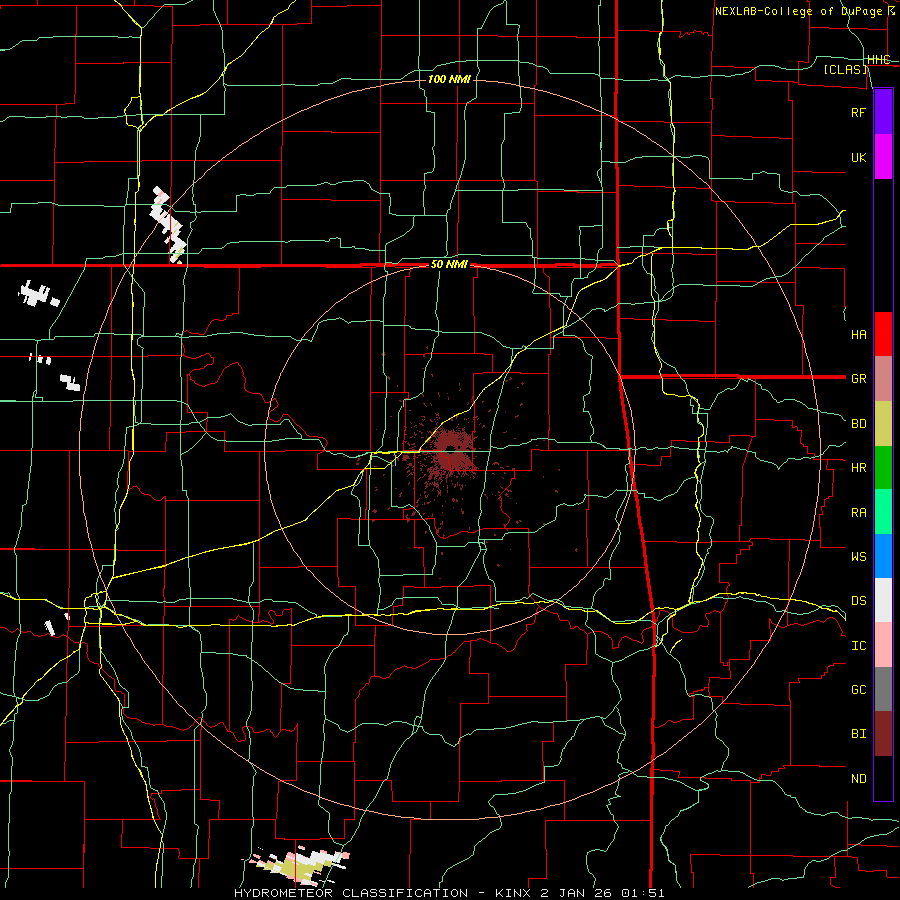
Task: Click the '50 NMI' range ring label
Action: (449, 265)
